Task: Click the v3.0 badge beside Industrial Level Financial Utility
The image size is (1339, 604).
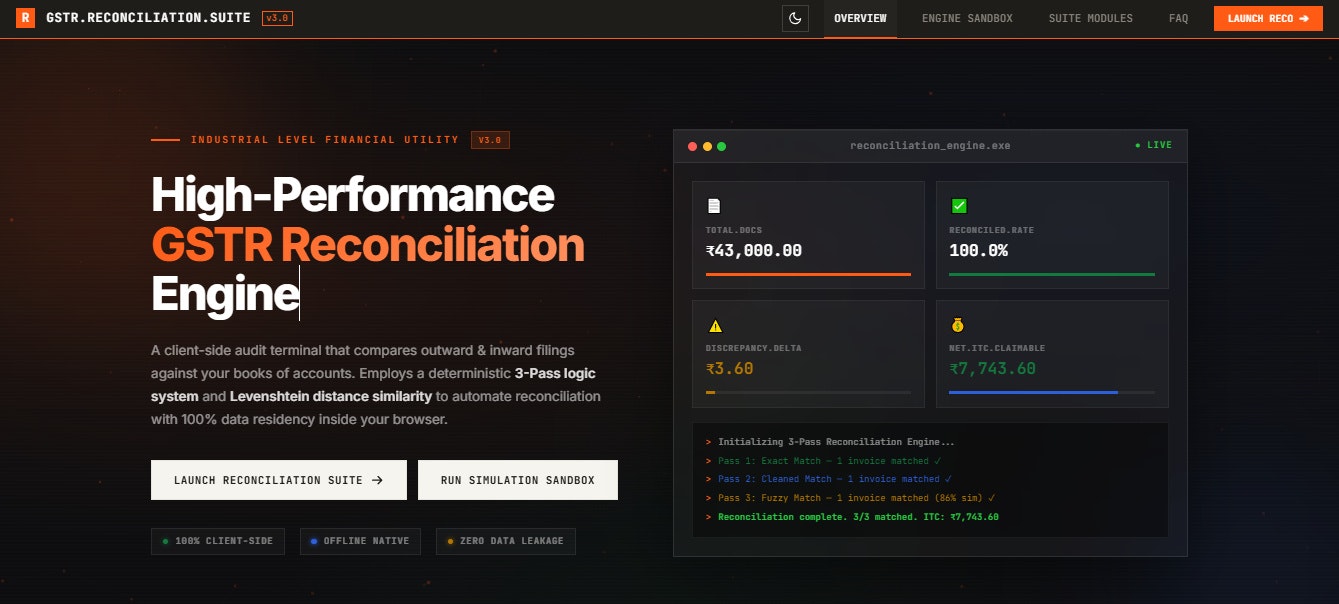Action: 490,140
